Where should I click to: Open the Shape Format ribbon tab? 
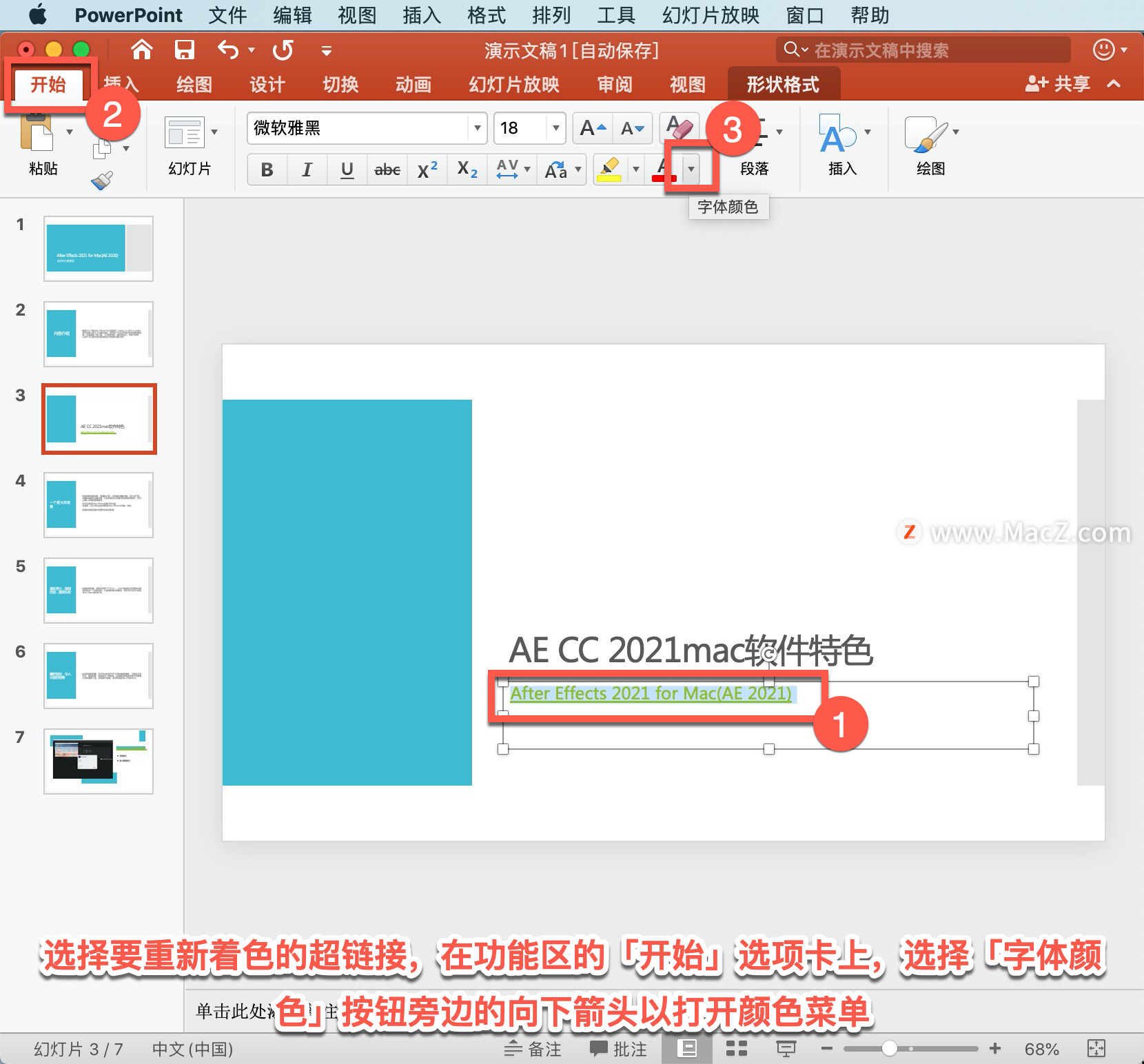783,85
